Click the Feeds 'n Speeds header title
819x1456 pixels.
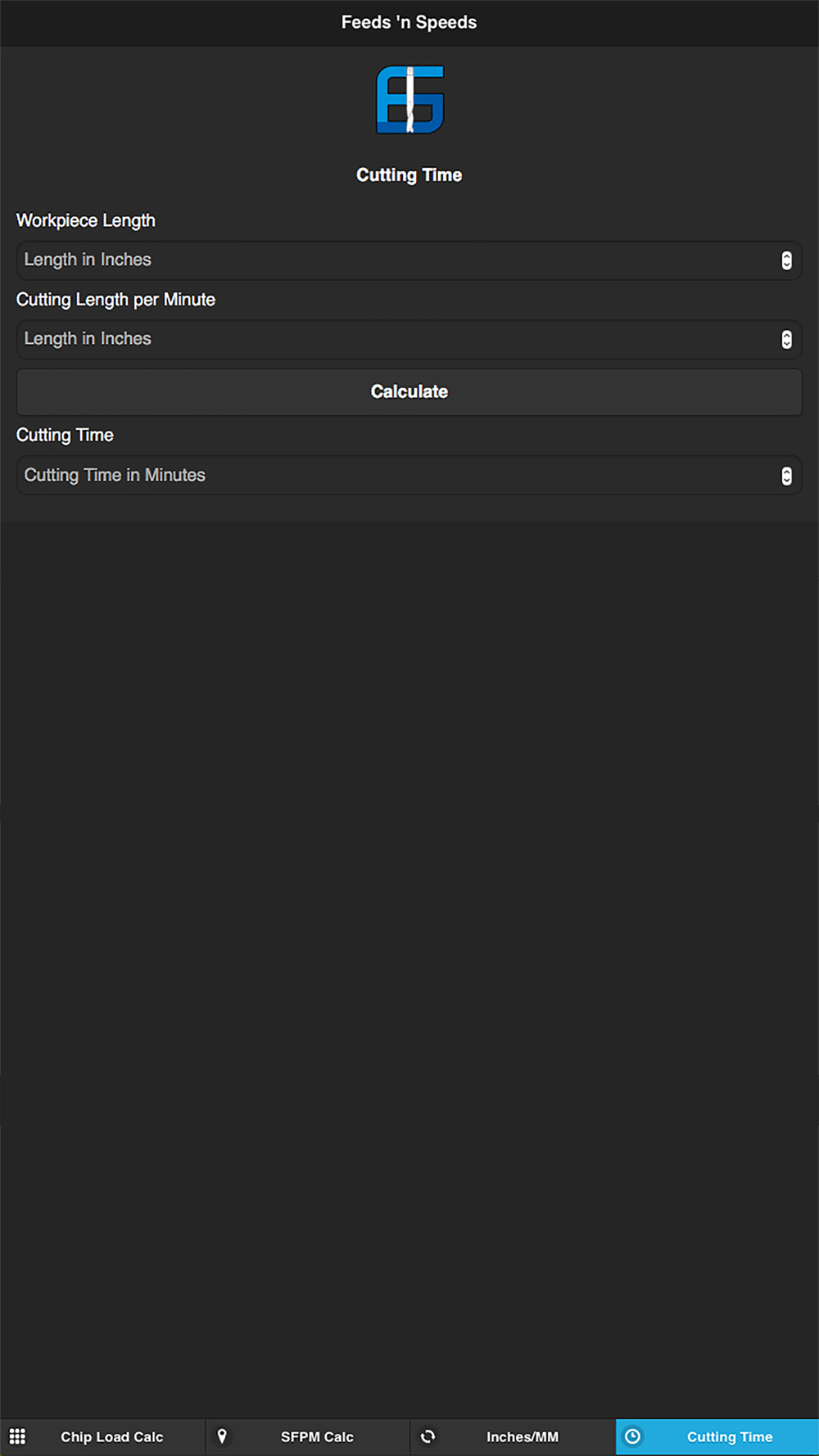[x=409, y=22]
